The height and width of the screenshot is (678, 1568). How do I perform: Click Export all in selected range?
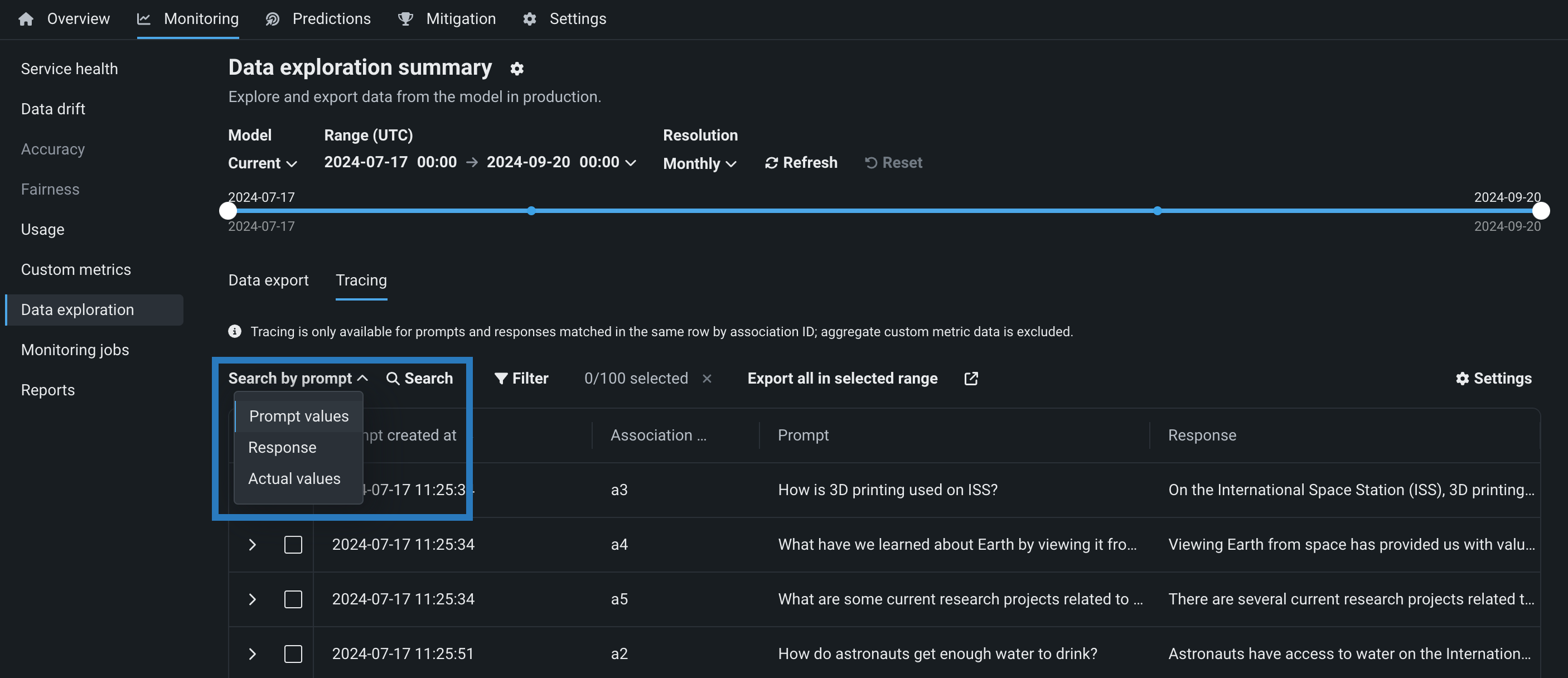842,379
